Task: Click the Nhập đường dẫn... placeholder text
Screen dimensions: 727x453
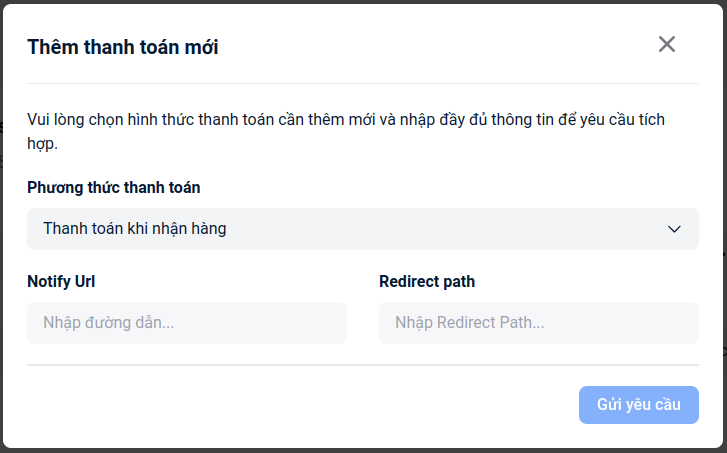Action: [x=109, y=323]
